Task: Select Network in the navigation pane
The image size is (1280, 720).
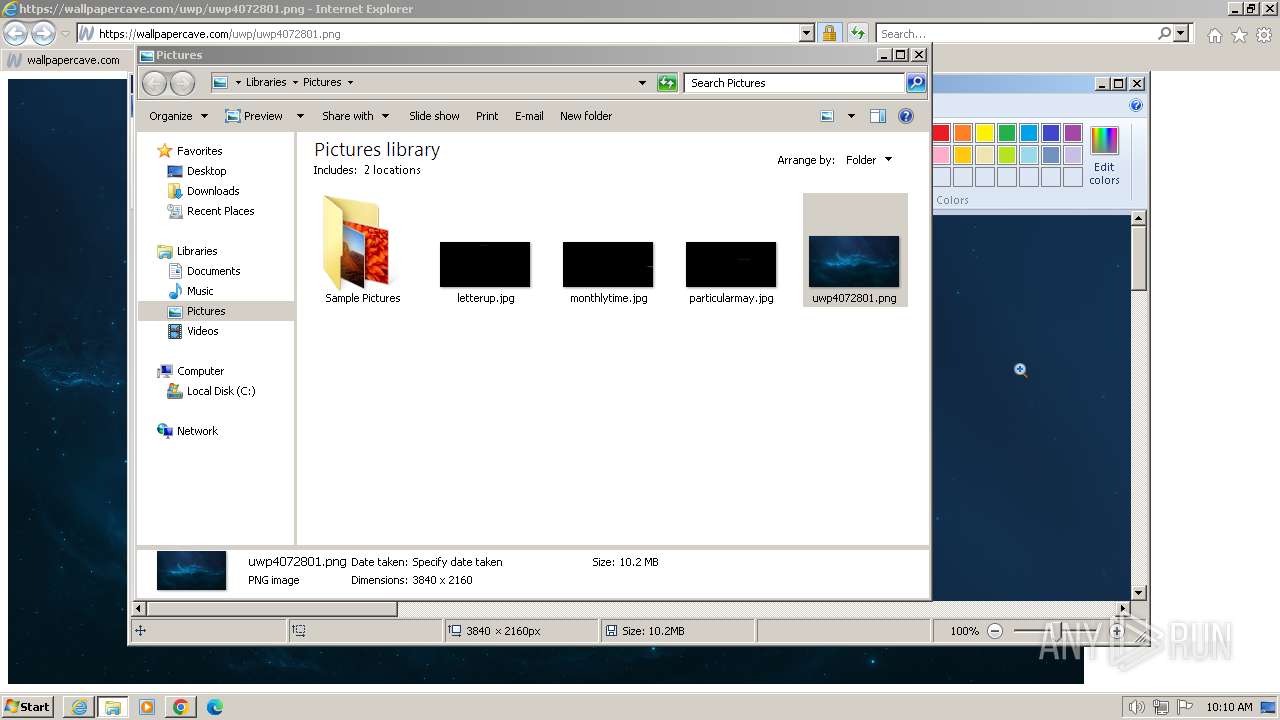Action: 197,431
